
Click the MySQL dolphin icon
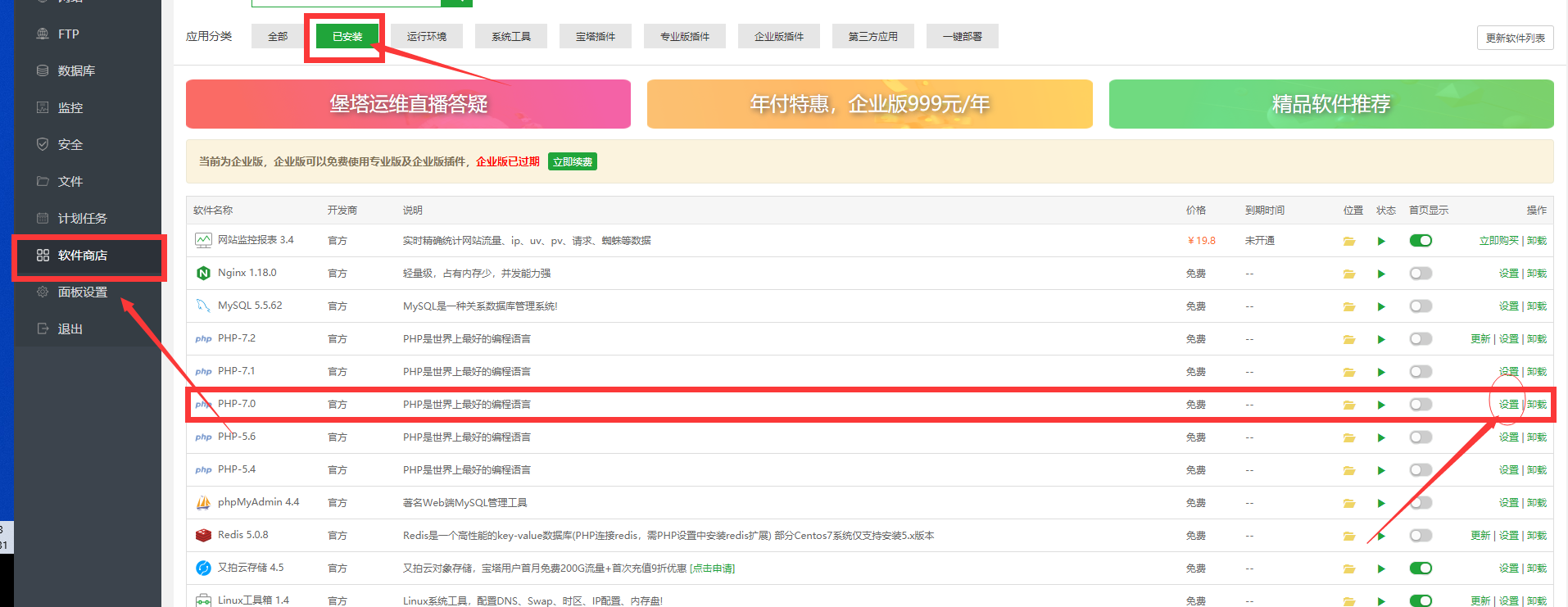pos(203,306)
